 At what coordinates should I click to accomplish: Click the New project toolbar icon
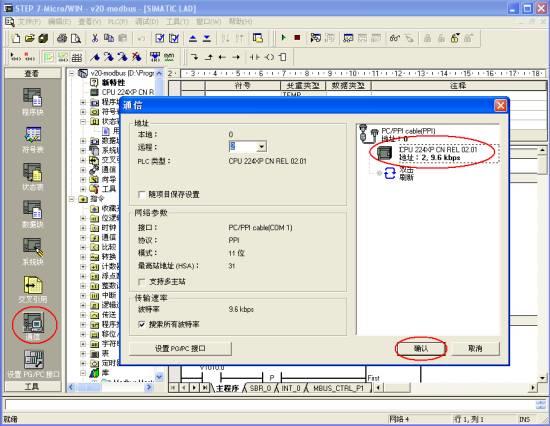[16, 38]
